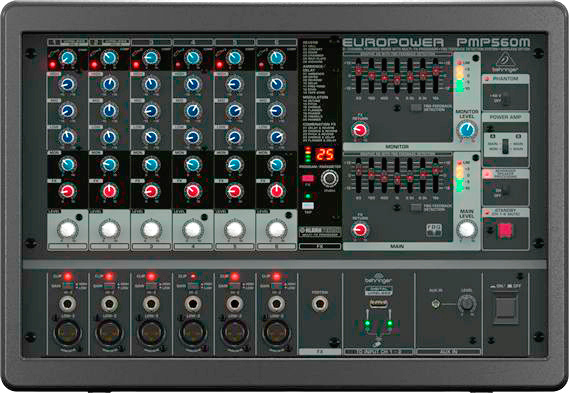This screenshot has height=393, width=569.
Task: Click the white Main Level knob
Action: coord(467,230)
